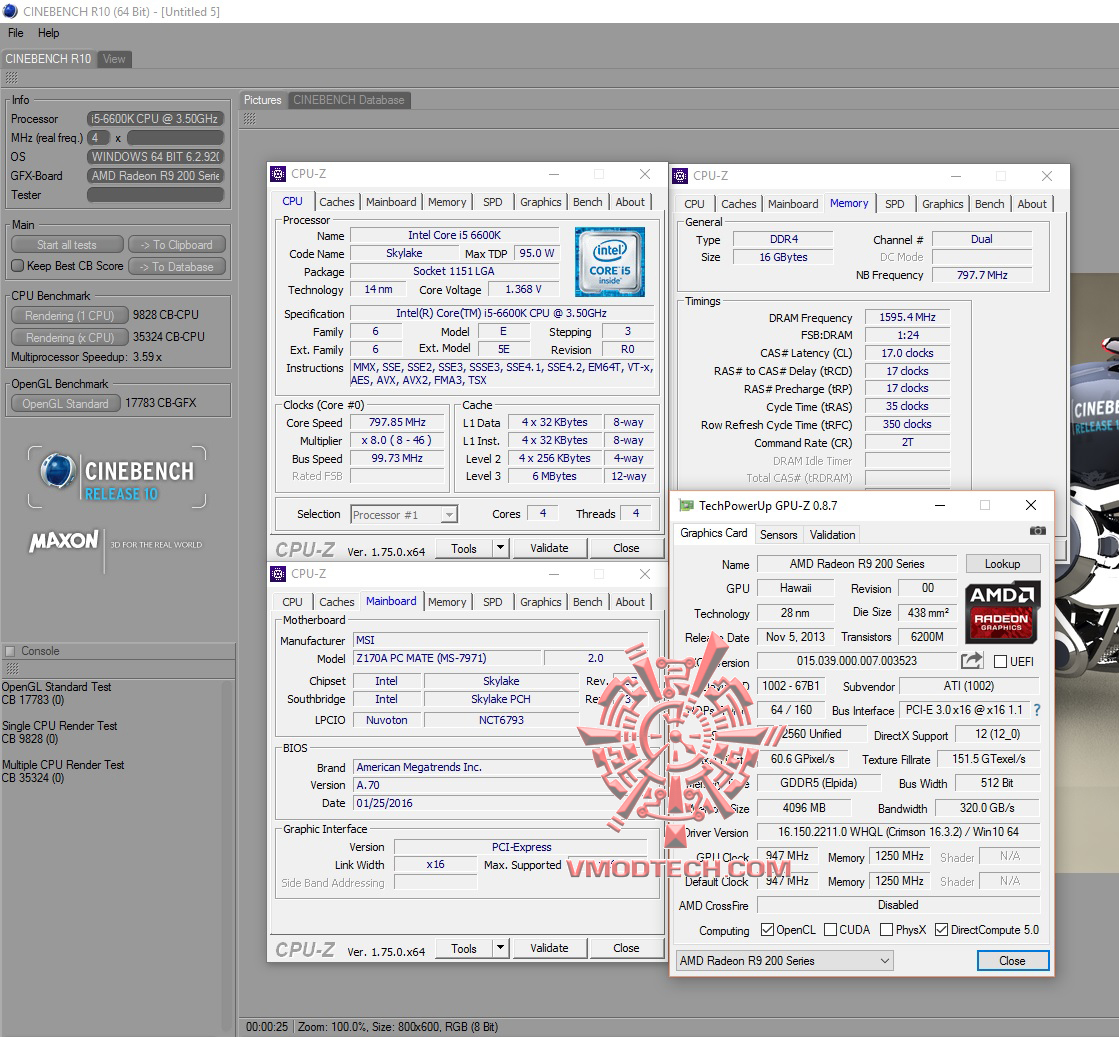
Task: Click the 35324 CB-CPU score text
Action: 168,337
